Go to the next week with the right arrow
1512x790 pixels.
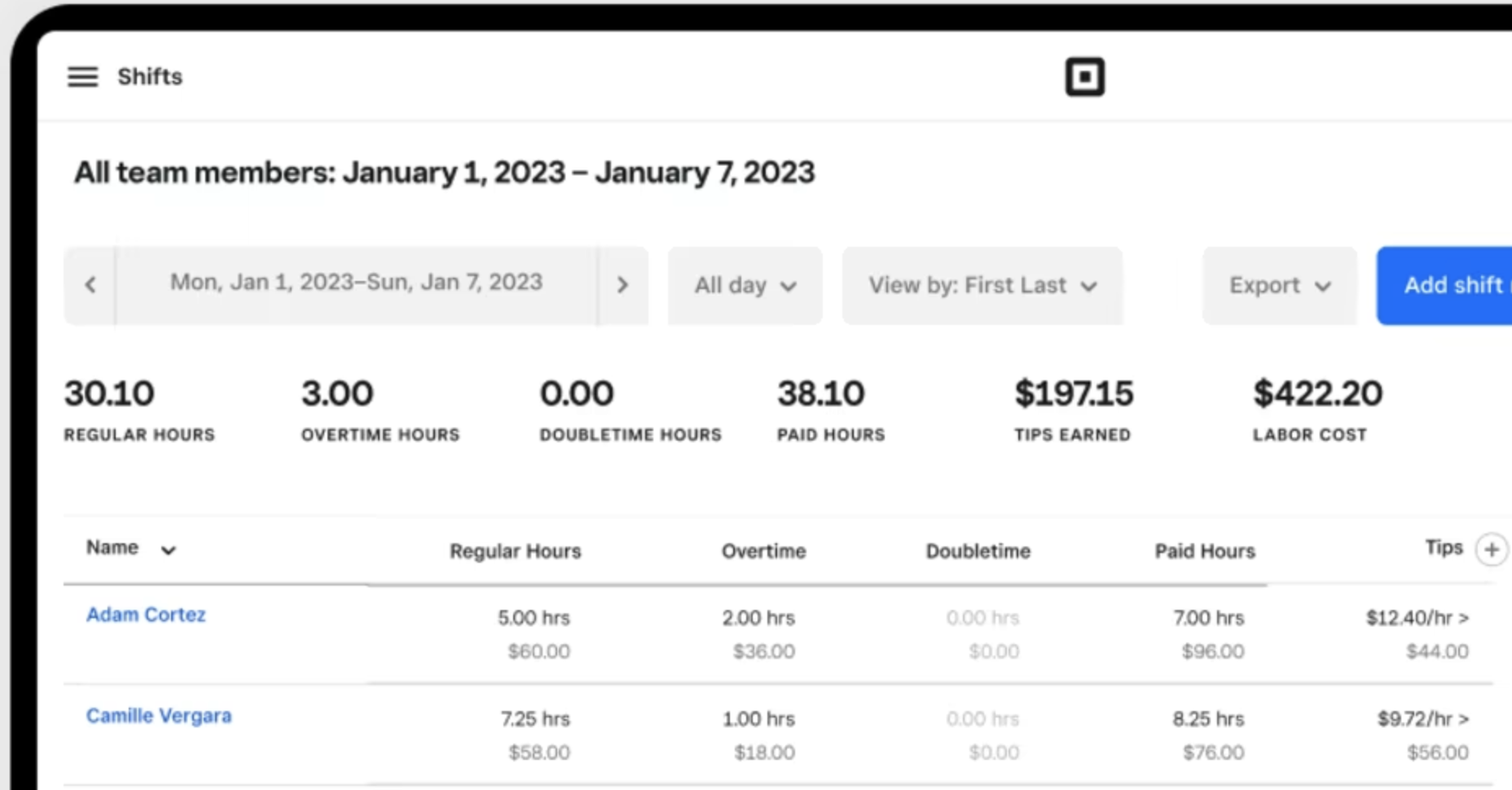(x=622, y=285)
